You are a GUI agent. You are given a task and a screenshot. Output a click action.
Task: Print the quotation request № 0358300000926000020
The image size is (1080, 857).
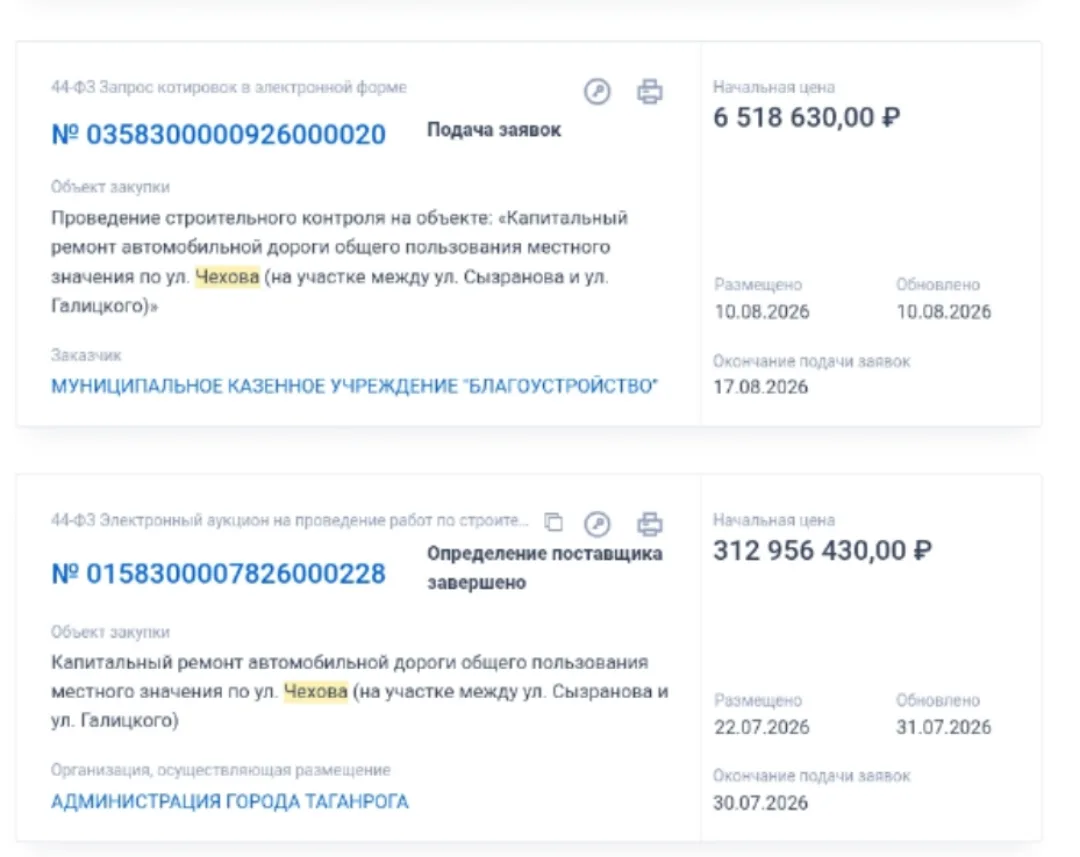(650, 91)
